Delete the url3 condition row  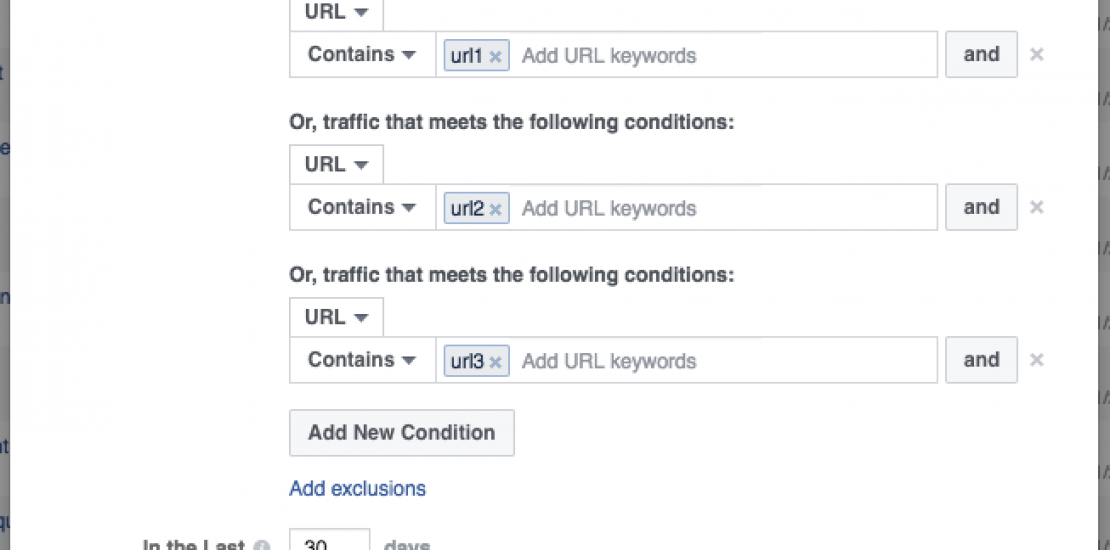[1037, 361]
